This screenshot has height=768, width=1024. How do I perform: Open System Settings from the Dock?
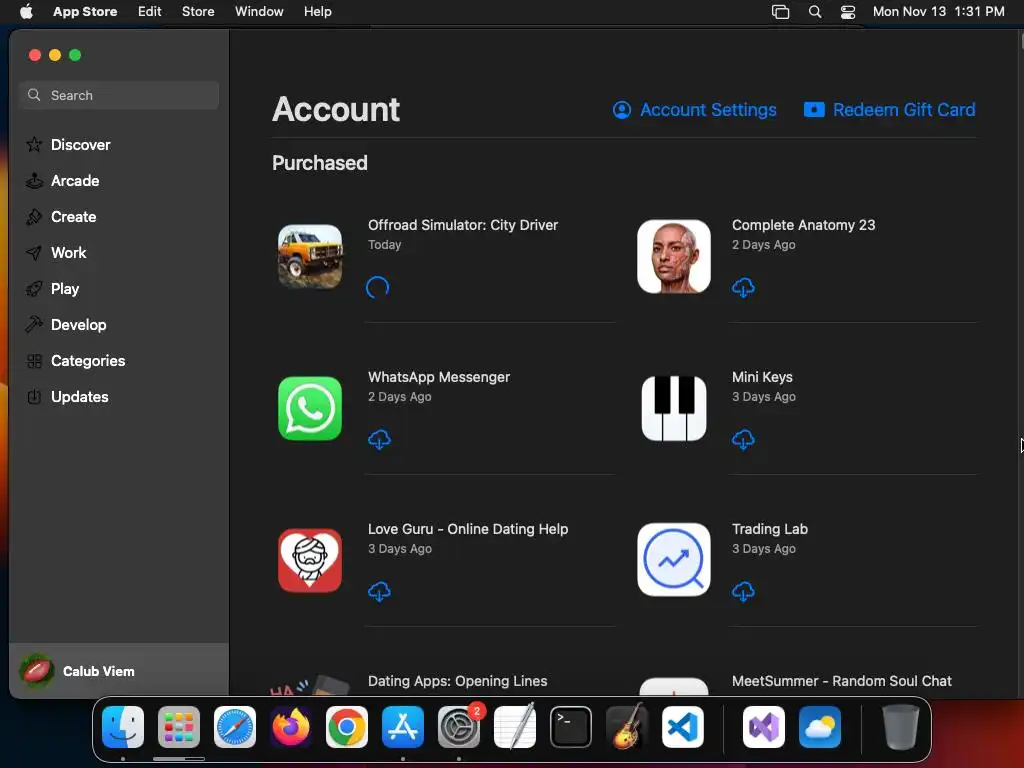[458, 727]
